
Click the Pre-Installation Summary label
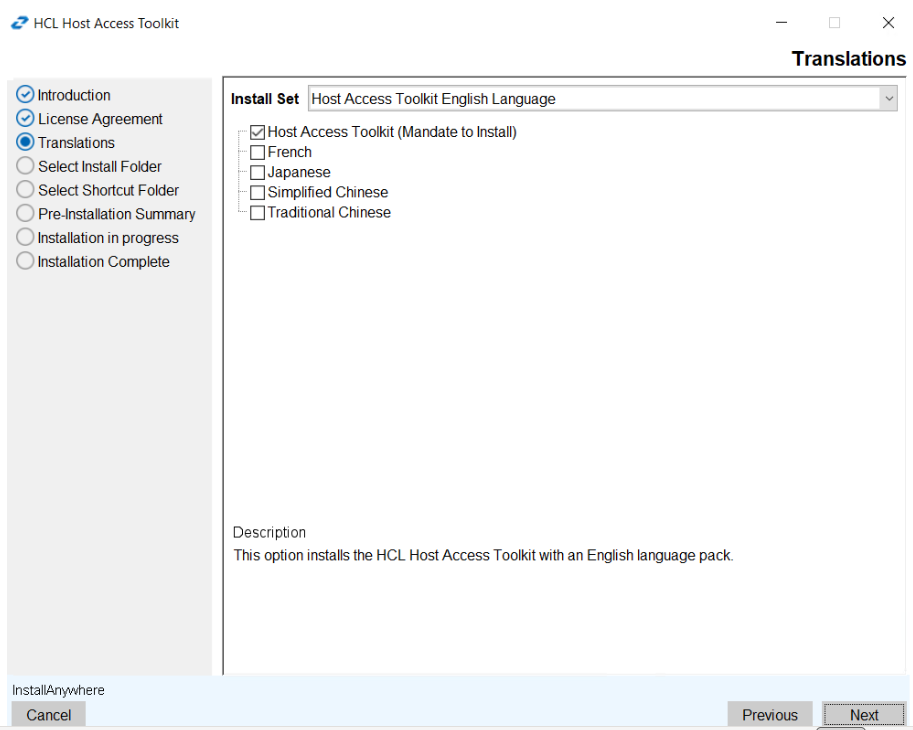click(116, 214)
